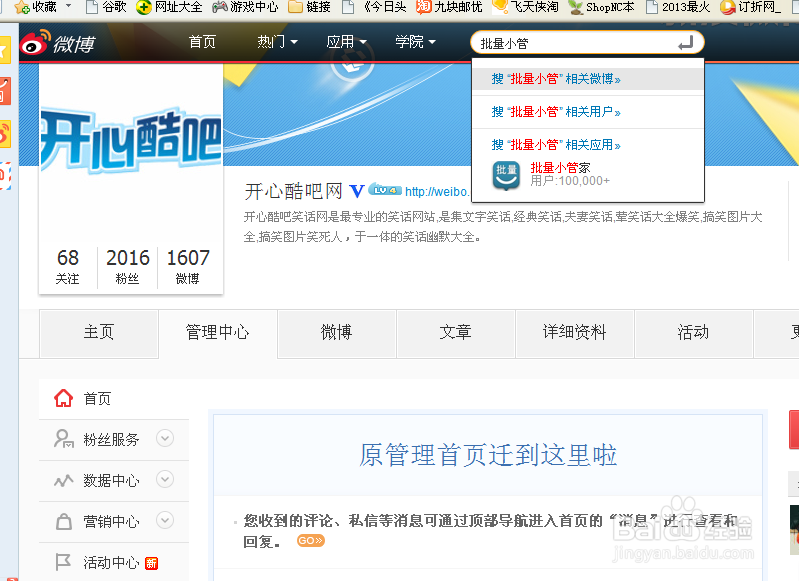Open the 订折网 bookmark

point(751,7)
